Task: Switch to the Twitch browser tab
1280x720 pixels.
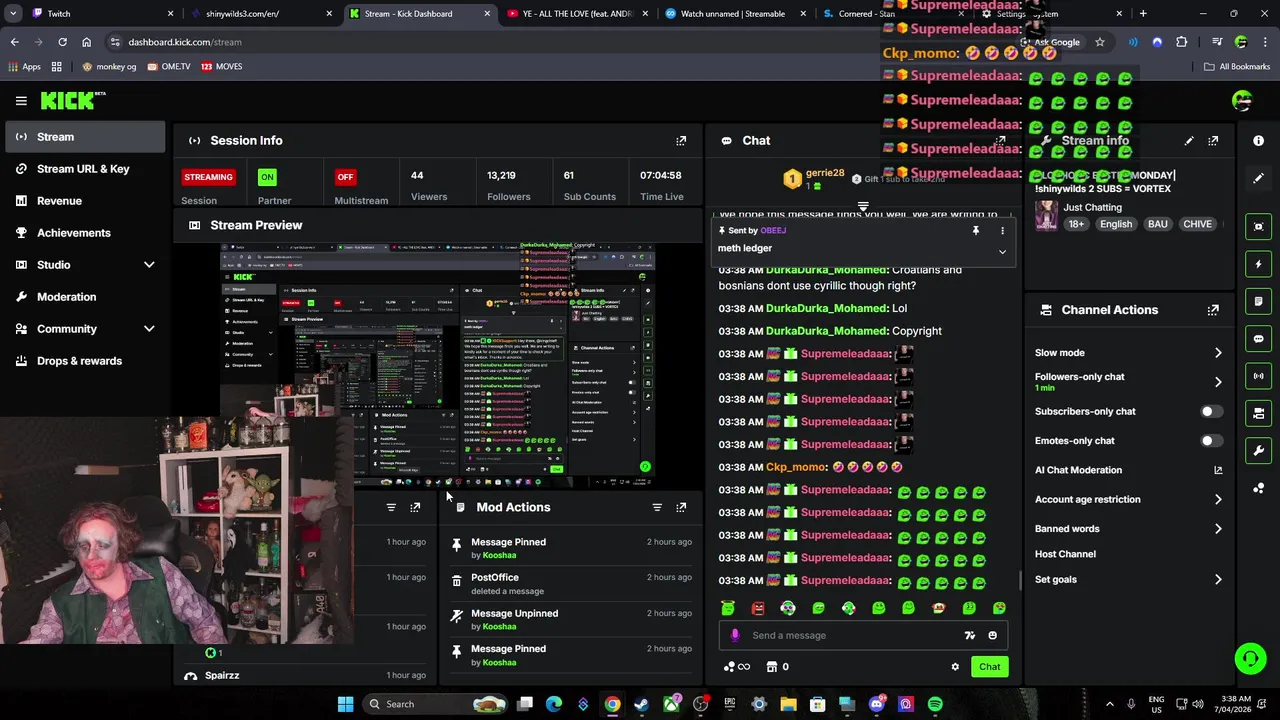Action: tap(103, 14)
